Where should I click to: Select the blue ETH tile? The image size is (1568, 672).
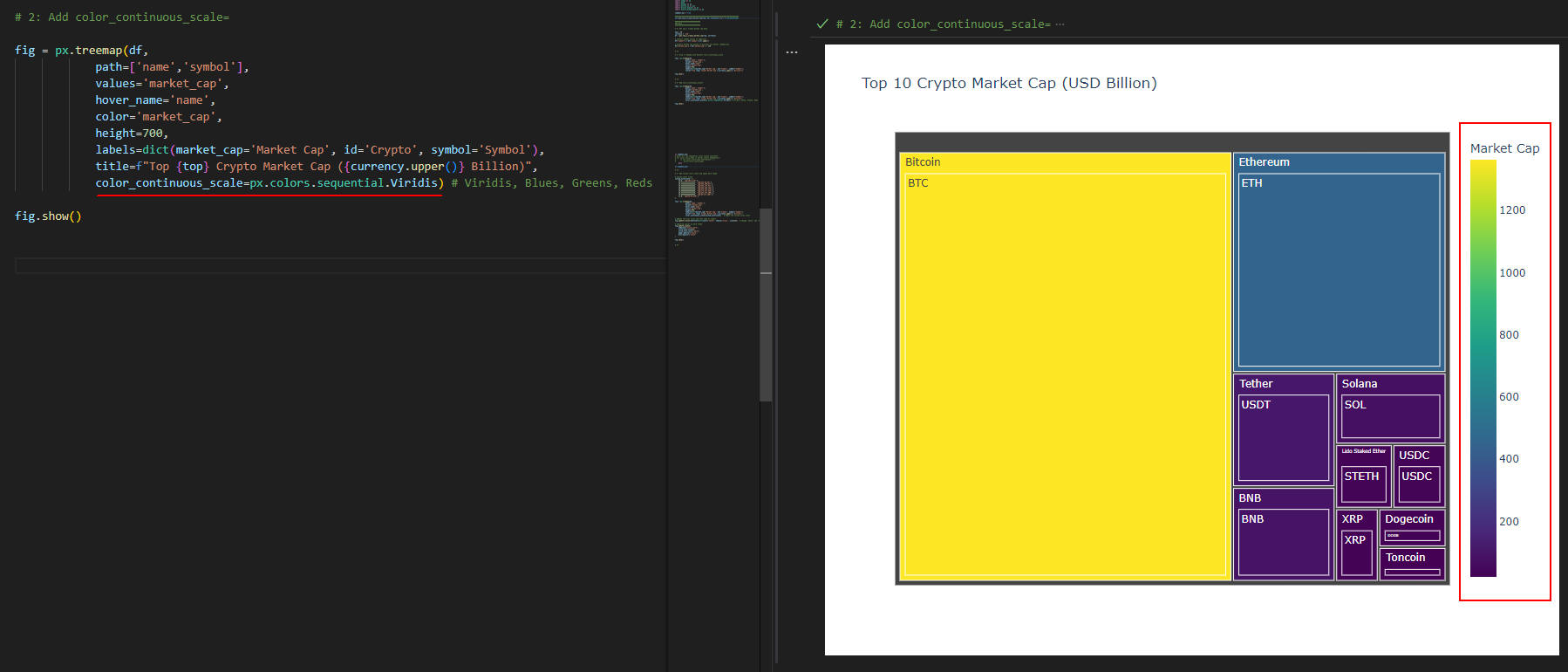coord(1339,270)
